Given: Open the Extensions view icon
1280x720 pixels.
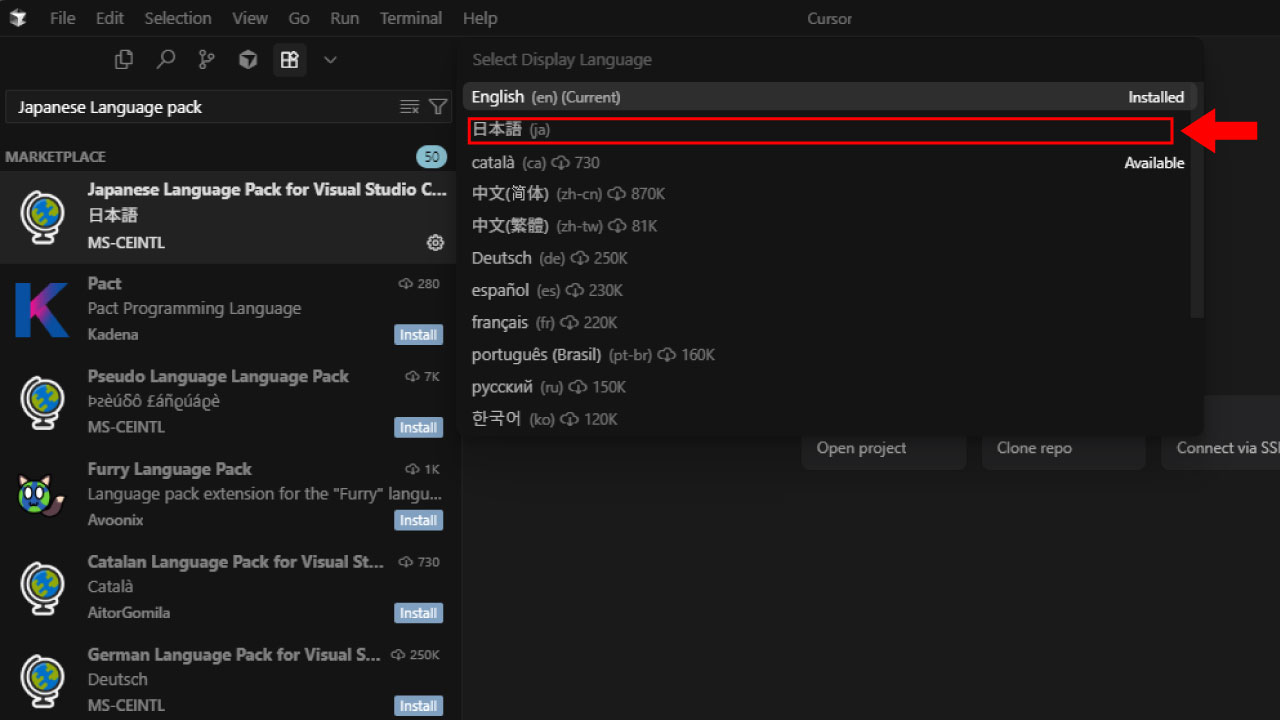Looking at the screenshot, I should [x=290, y=60].
